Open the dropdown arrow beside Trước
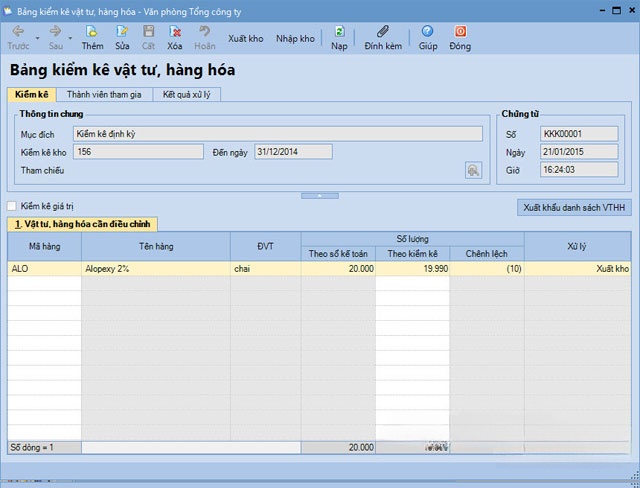This screenshot has height=488, width=640. [x=37, y=38]
